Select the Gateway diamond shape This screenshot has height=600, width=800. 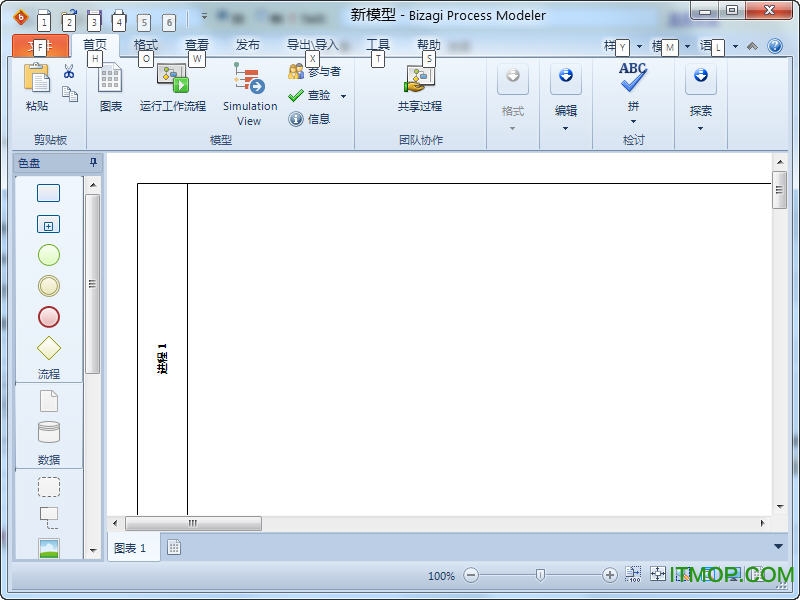[x=49, y=348]
